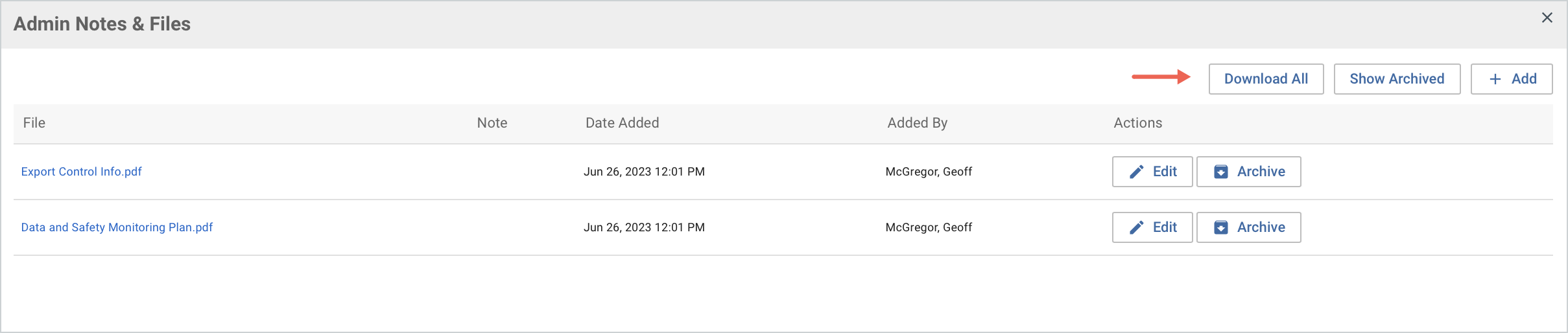Click the archive box icon for Export Control Info.pdf

tap(1221, 172)
